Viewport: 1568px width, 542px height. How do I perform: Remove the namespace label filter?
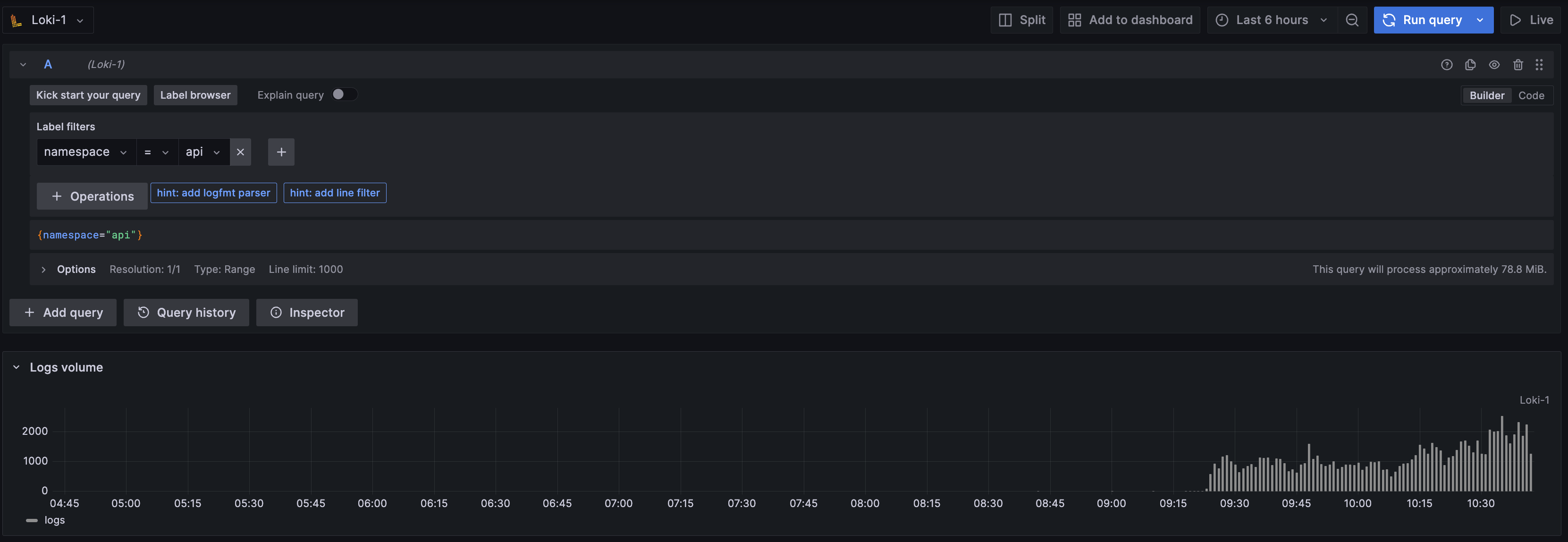pyautogui.click(x=240, y=152)
